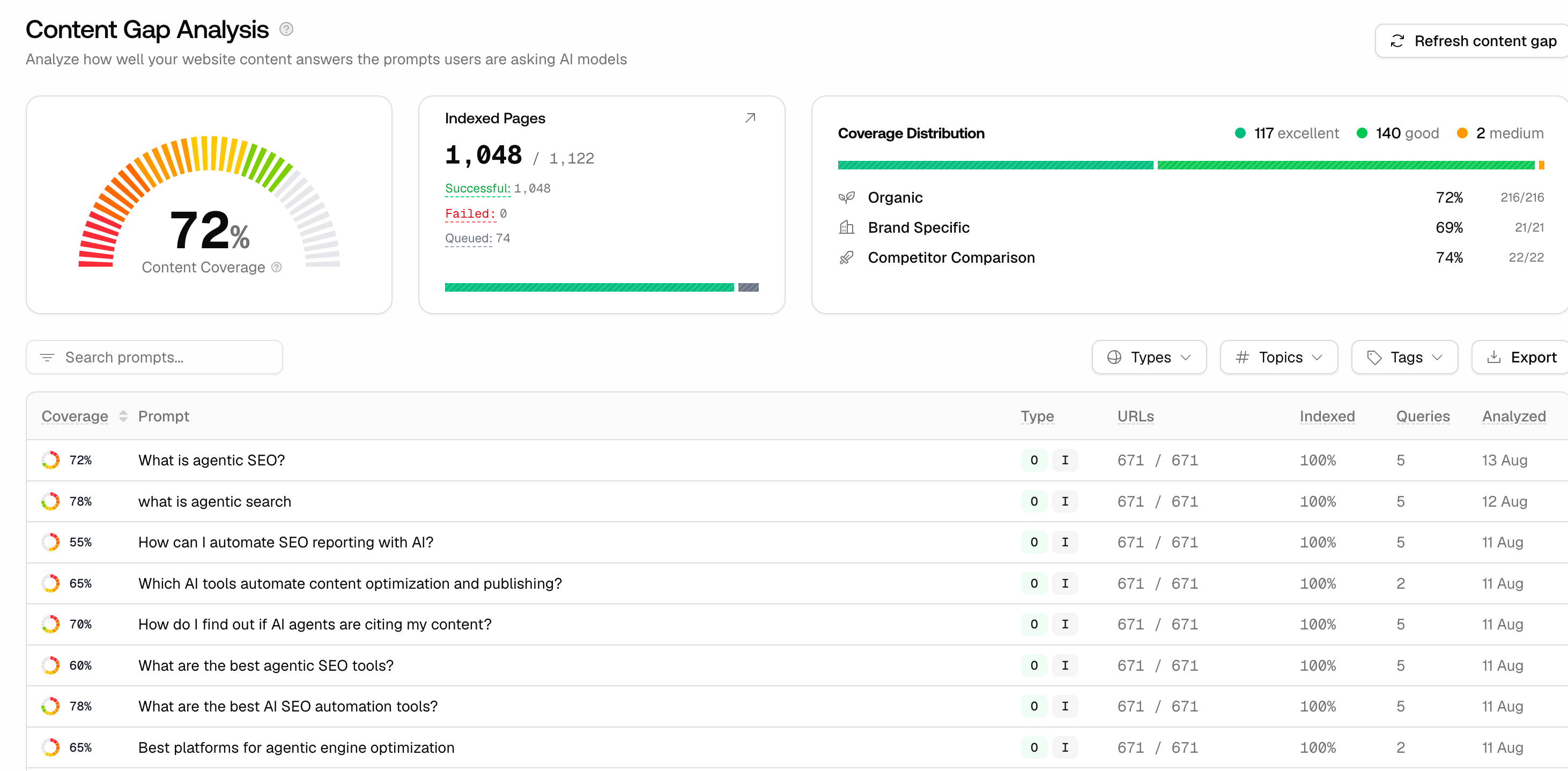Click the good segment of the coverage distribution bar

pyautogui.click(x=1346, y=165)
